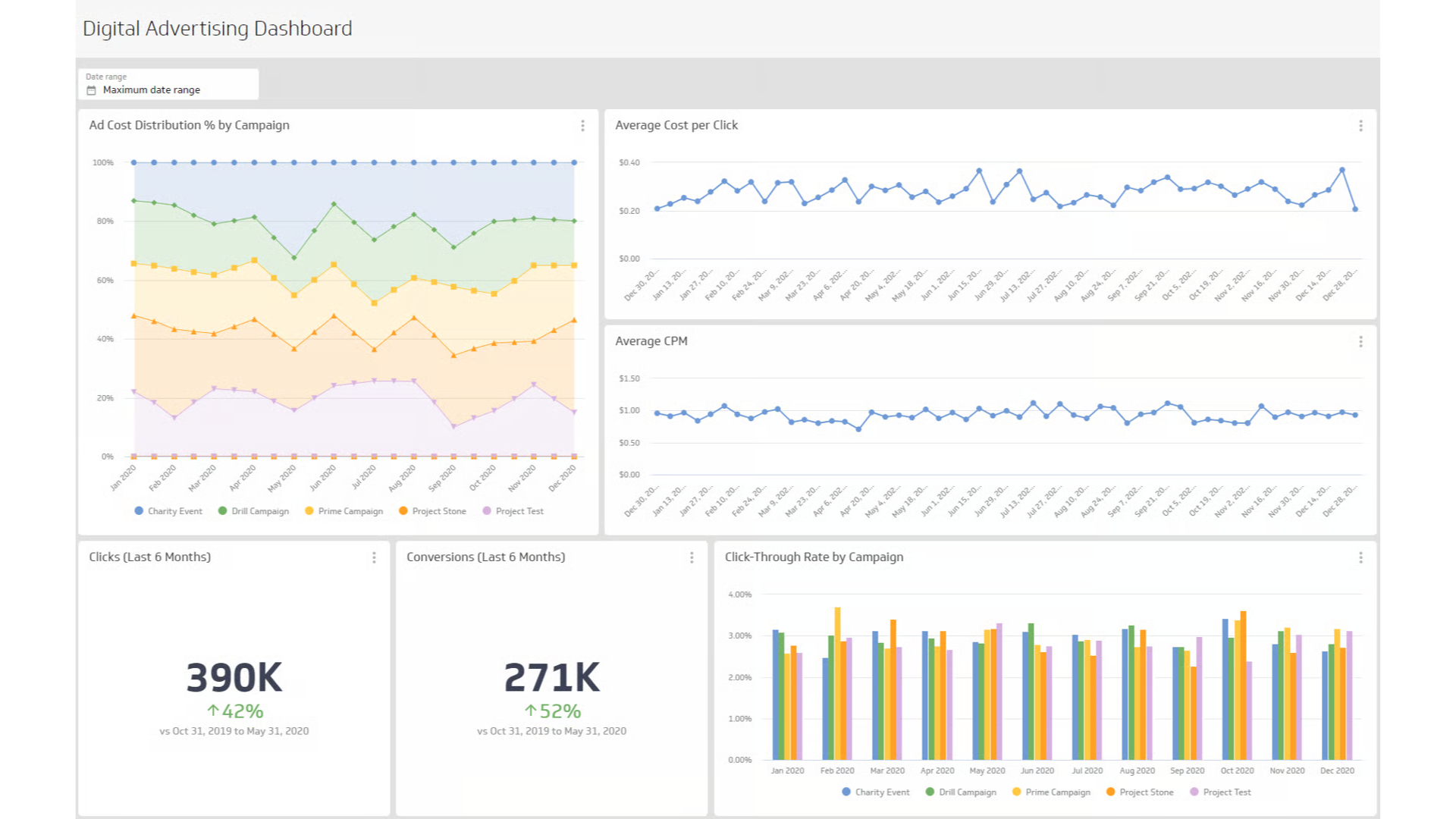Click the Oct 2020 bar group in Click-Through Rate chart
Viewport: 1456px width, 819px height.
[x=1236, y=682]
